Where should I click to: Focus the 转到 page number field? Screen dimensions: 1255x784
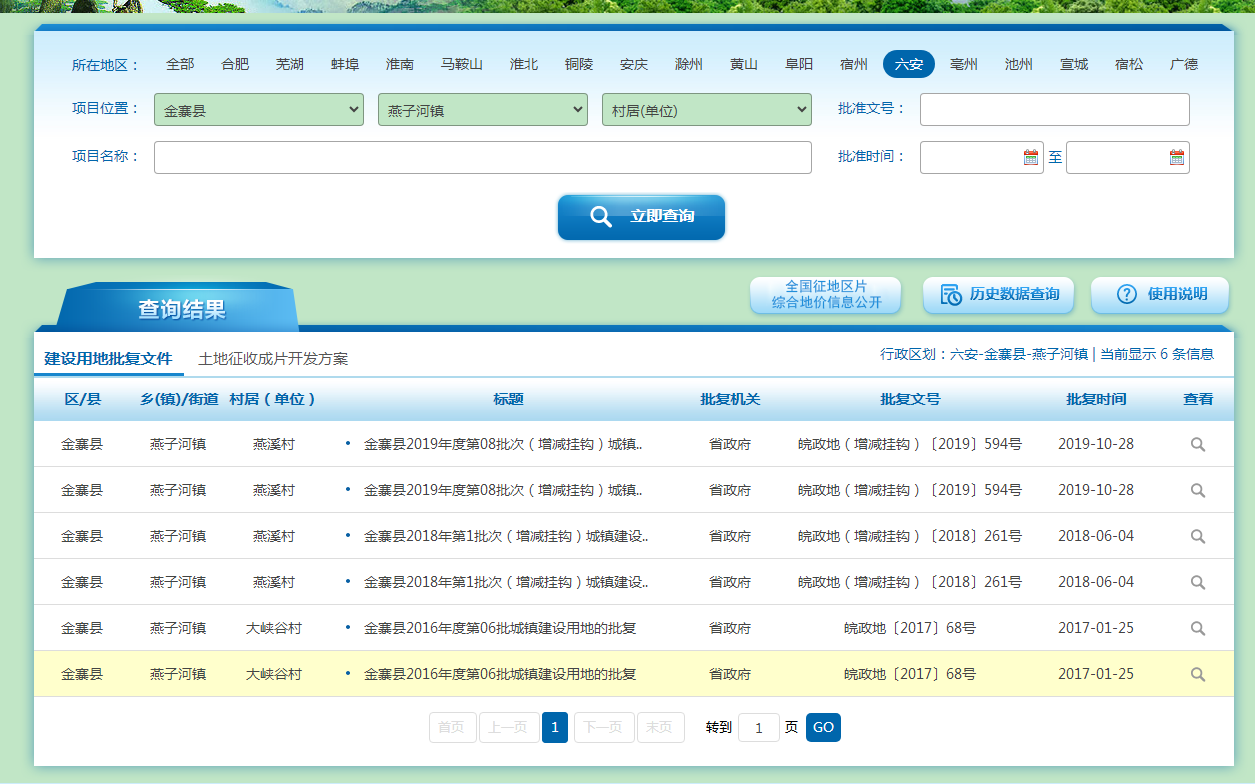click(759, 728)
